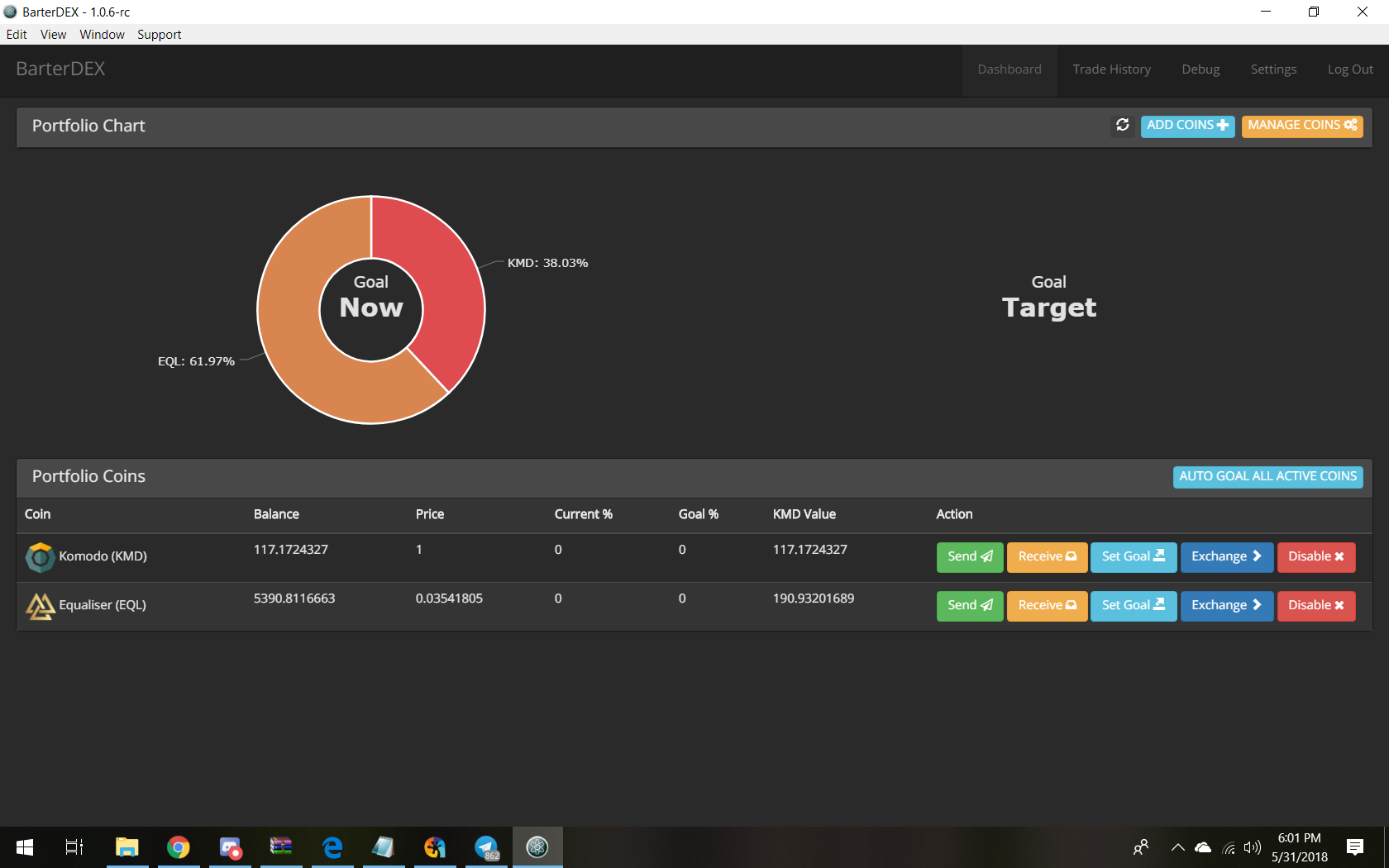This screenshot has width=1389, height=868.
Task: Click the Goal Target label
Action: click(1049, 298)
